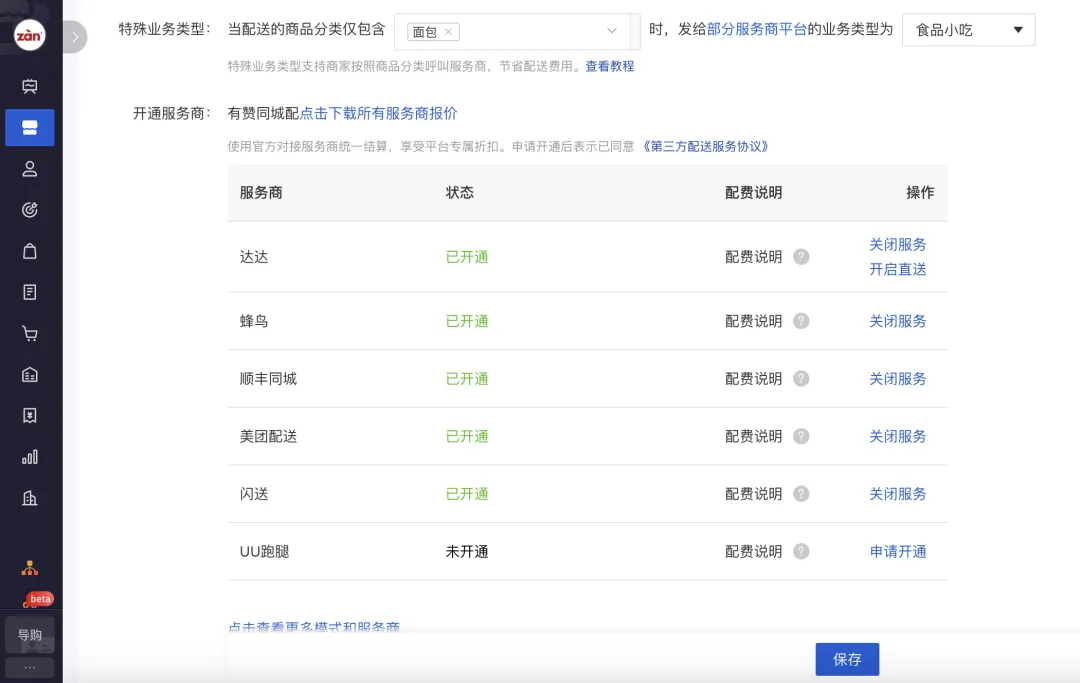Image resolution: width=1080 pixels, height=683 pixels.
Task: Remove the 面包 category tag
Action: [x=448, y=32]
